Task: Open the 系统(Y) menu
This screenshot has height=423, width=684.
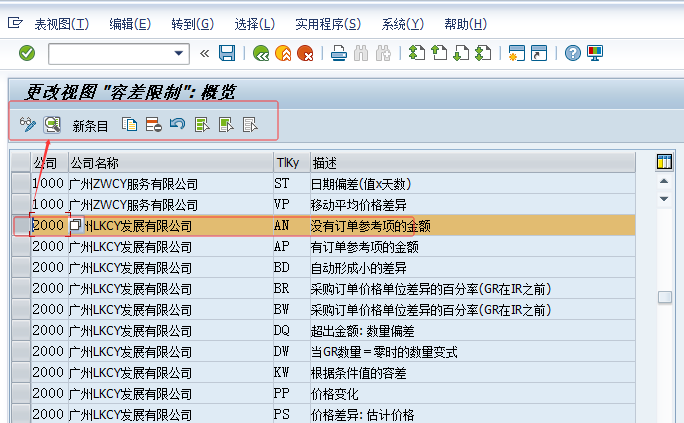Action: click(x=402, y=24)
